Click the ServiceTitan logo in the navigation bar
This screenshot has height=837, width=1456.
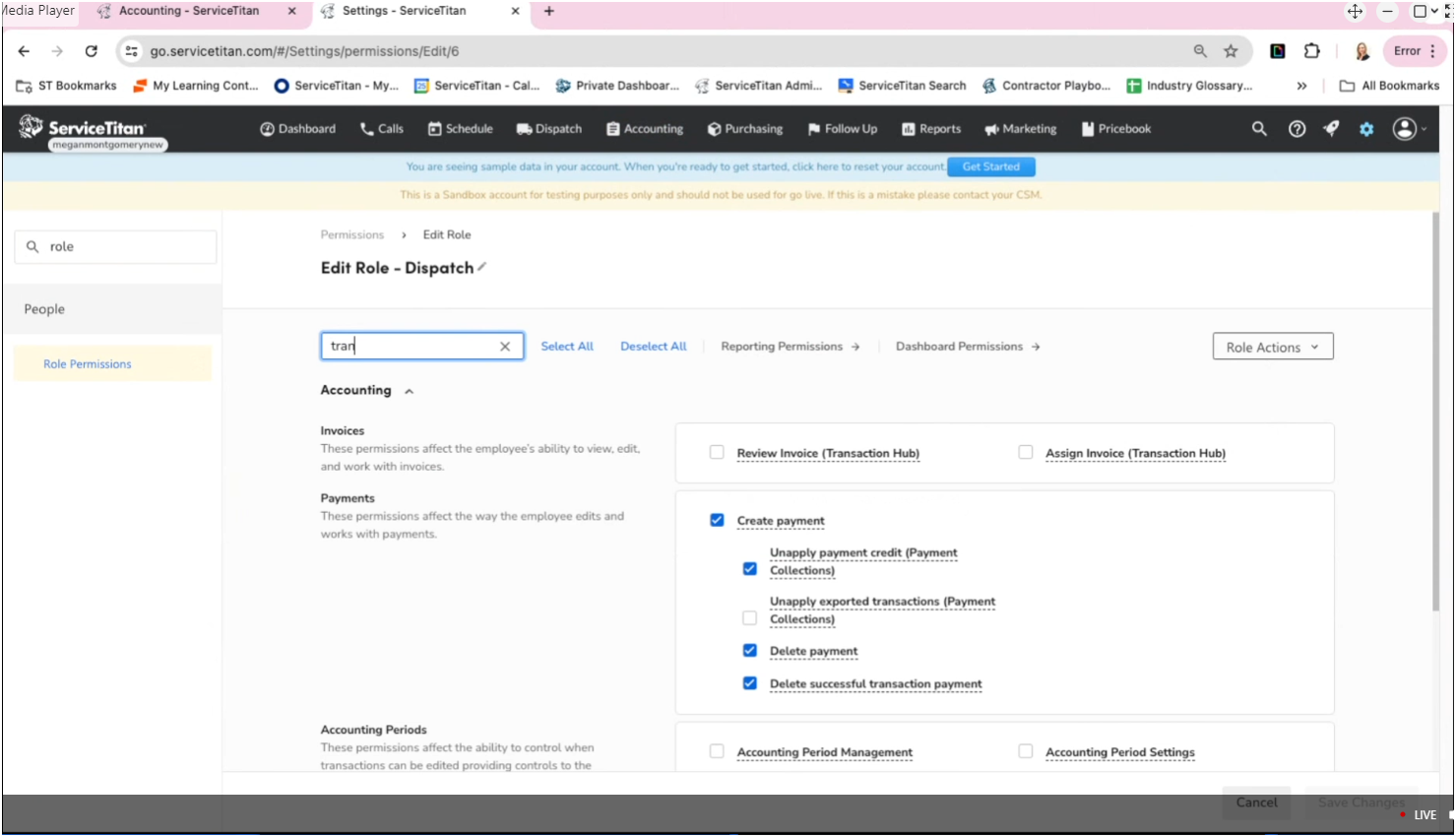coord(83,127)
